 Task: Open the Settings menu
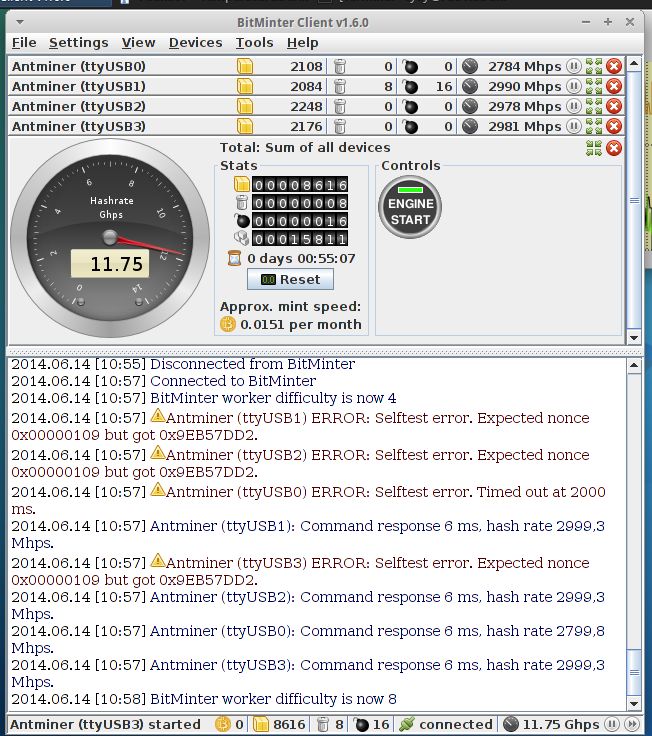pyautogui.click(x=78, y=43)
